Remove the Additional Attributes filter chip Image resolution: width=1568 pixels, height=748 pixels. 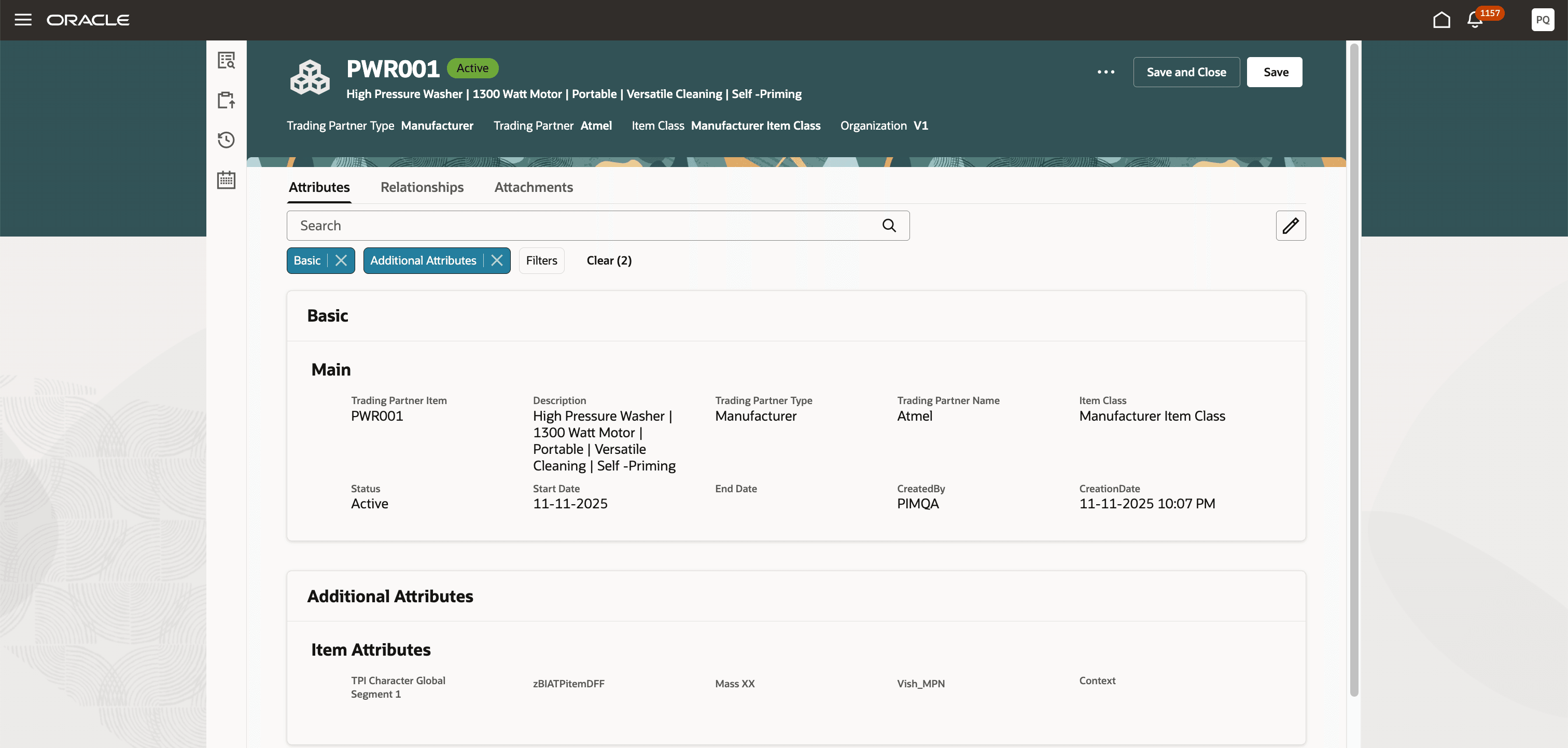[496, 260]
